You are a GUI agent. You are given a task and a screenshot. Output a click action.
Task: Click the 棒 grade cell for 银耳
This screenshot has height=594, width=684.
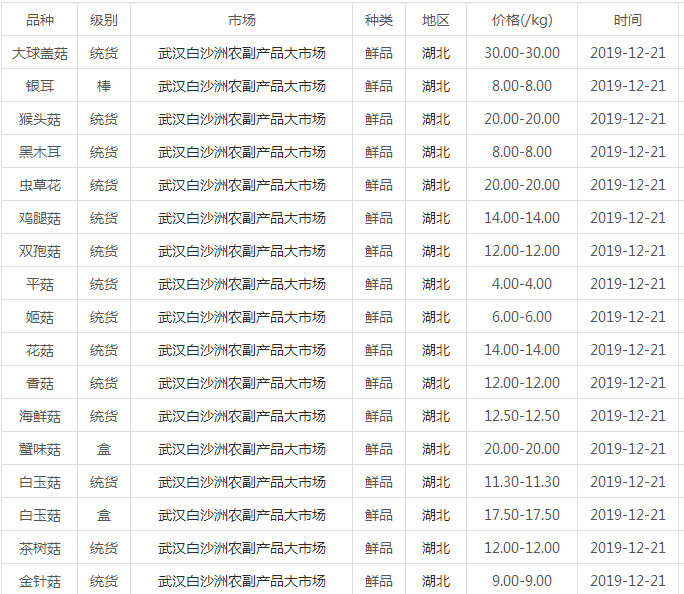click(104, 86)
